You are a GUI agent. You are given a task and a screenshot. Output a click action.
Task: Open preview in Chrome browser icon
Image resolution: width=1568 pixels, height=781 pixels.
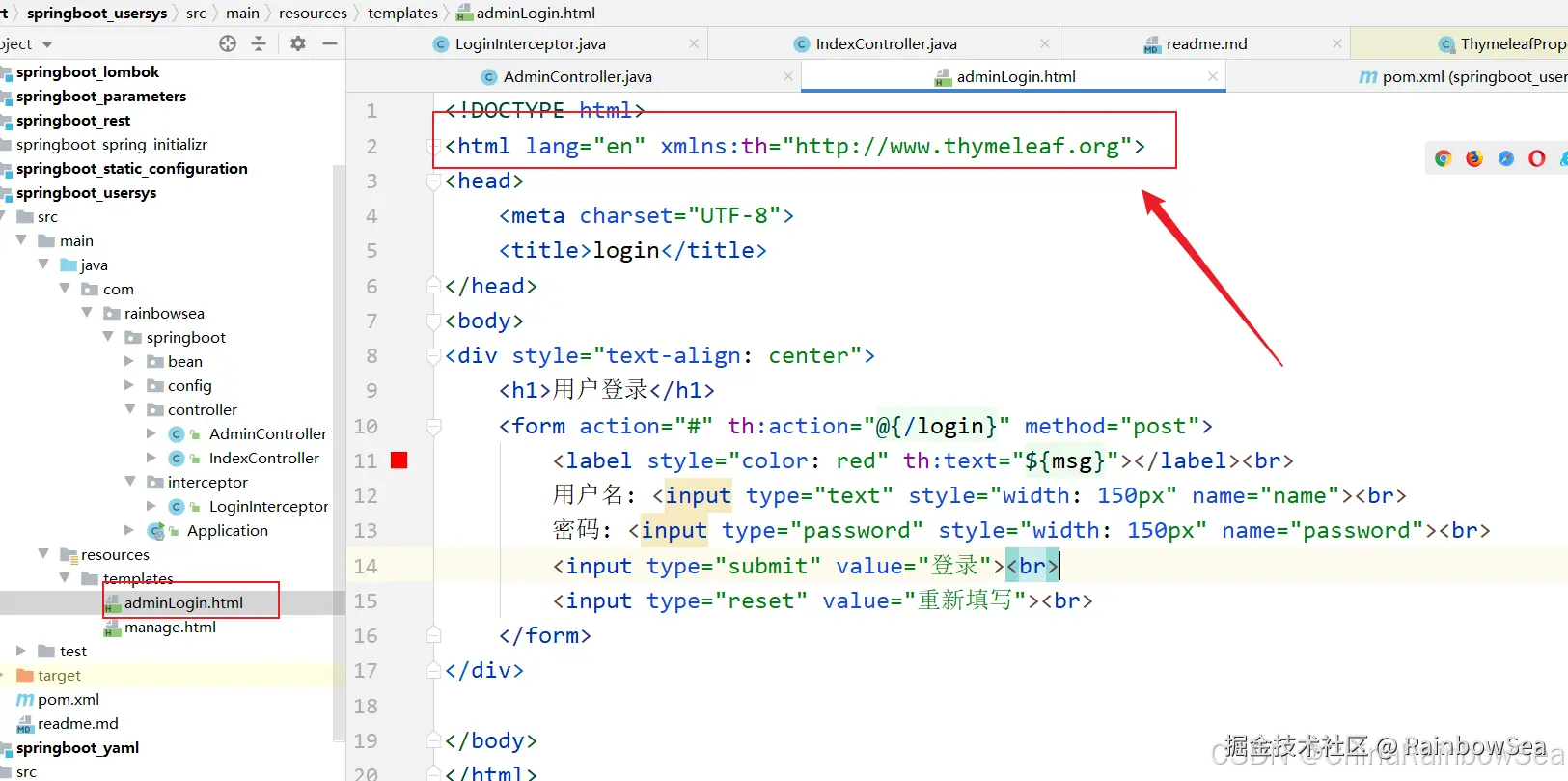click(1444, 158)
